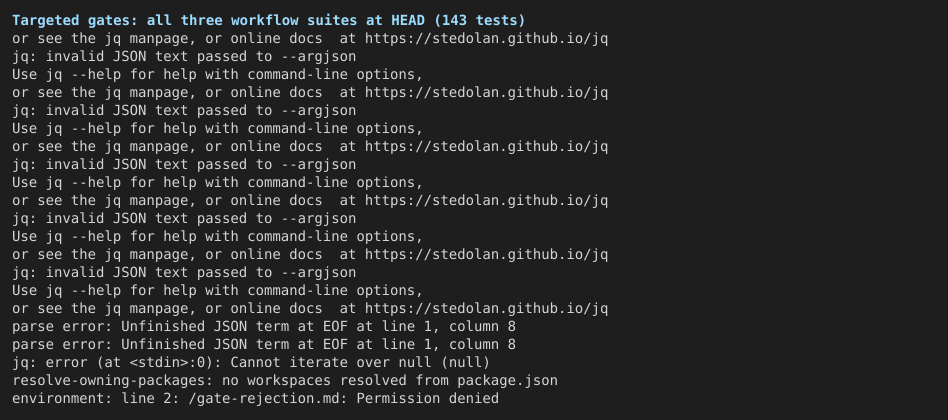Select the first 'invalid JSON text' error line

(184, 57)
